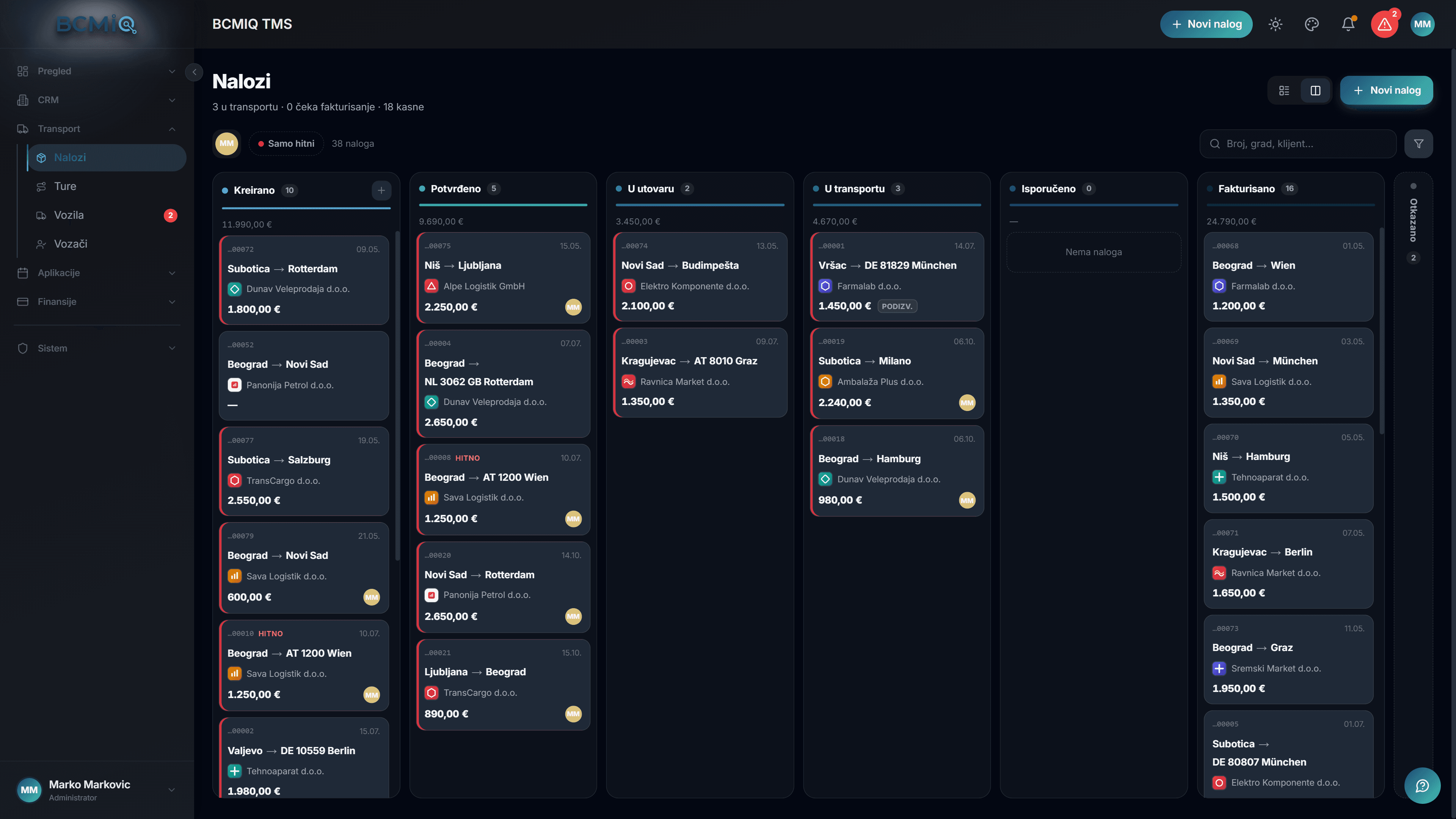
Task: Click Farmalab icon on Vršac card
Action: 825,286
